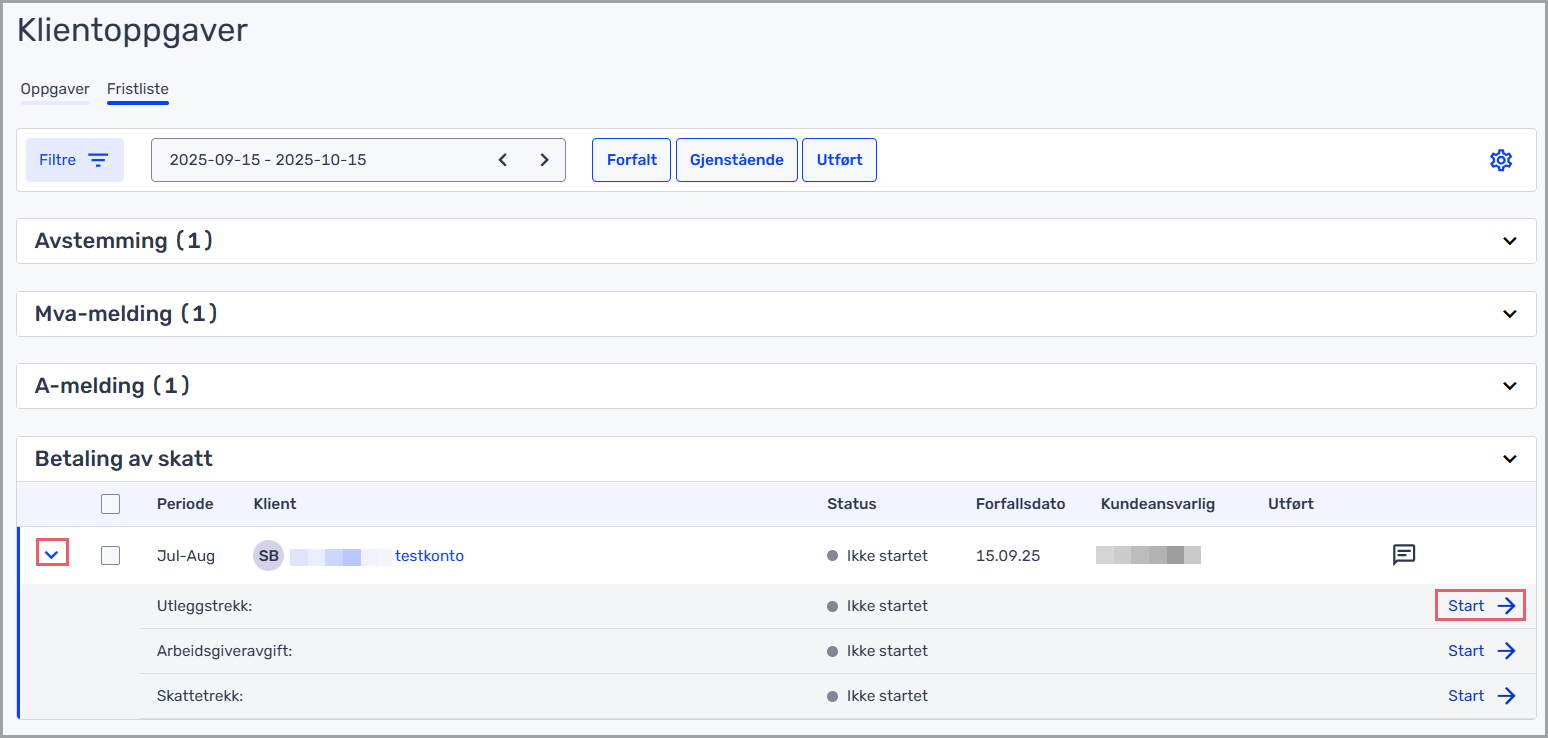Open the settings gear icon

(1500, 160)
